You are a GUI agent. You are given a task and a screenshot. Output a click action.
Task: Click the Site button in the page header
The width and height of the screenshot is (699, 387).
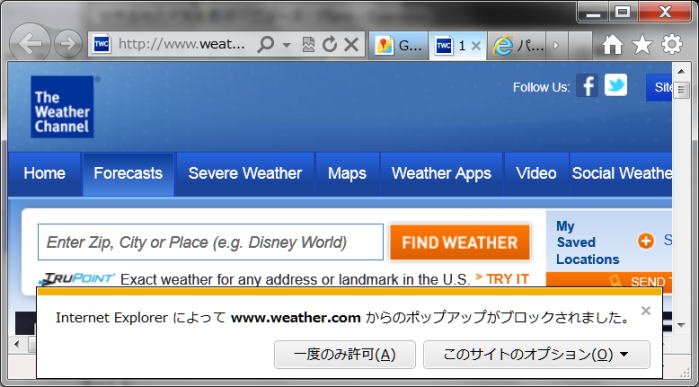coord(659,87)
